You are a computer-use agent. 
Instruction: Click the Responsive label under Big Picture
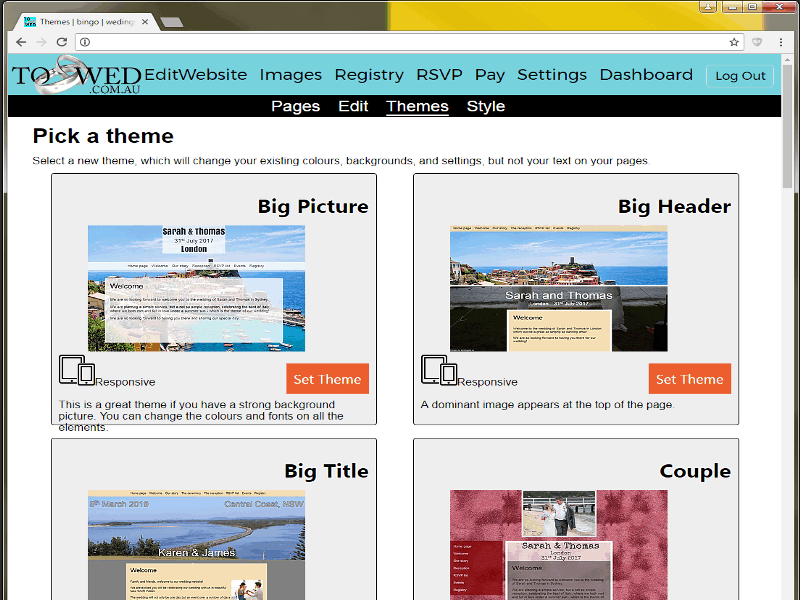pyautogui.click(x=126, y=382)
